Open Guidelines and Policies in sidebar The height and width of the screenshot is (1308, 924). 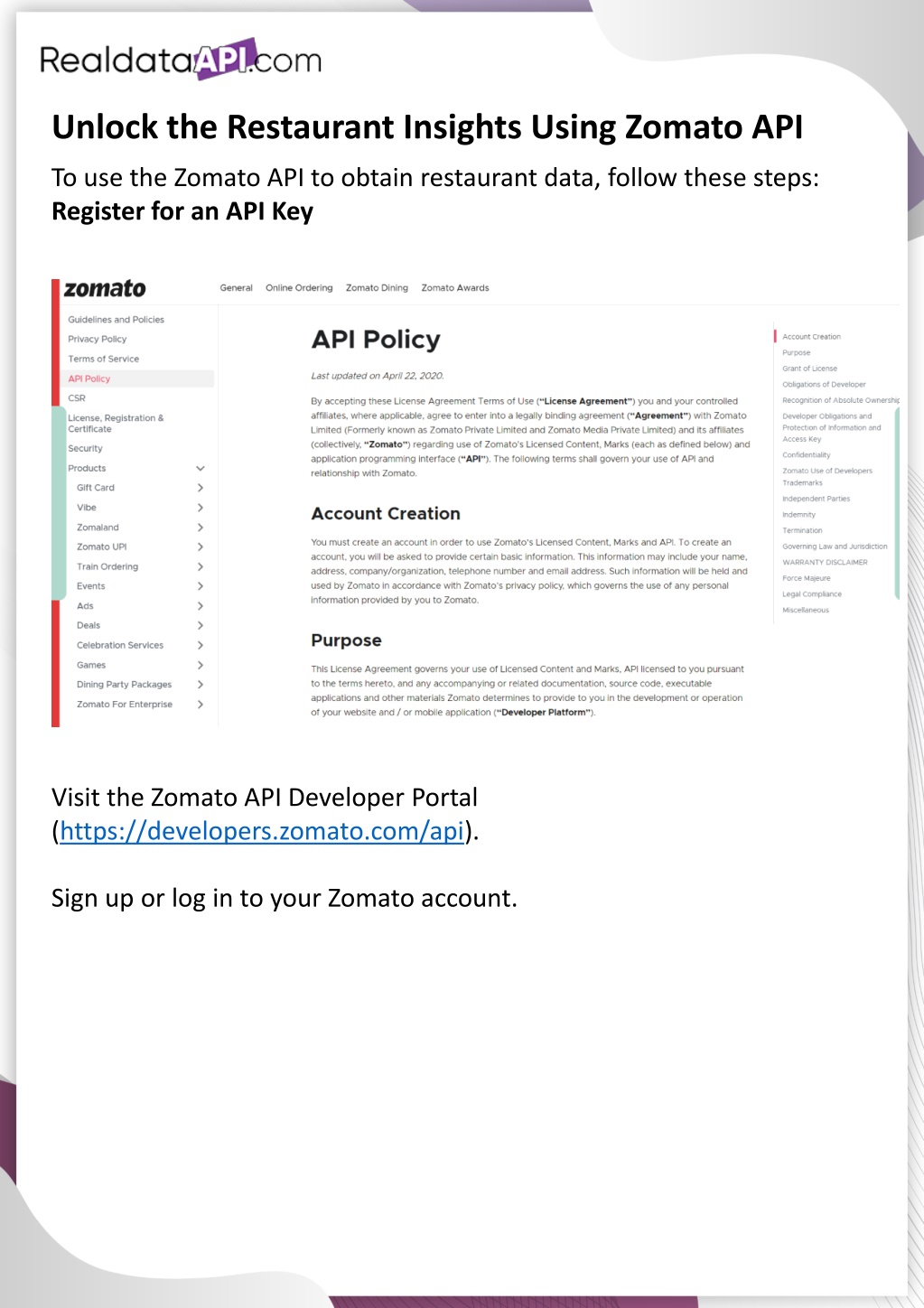point(117,320)
